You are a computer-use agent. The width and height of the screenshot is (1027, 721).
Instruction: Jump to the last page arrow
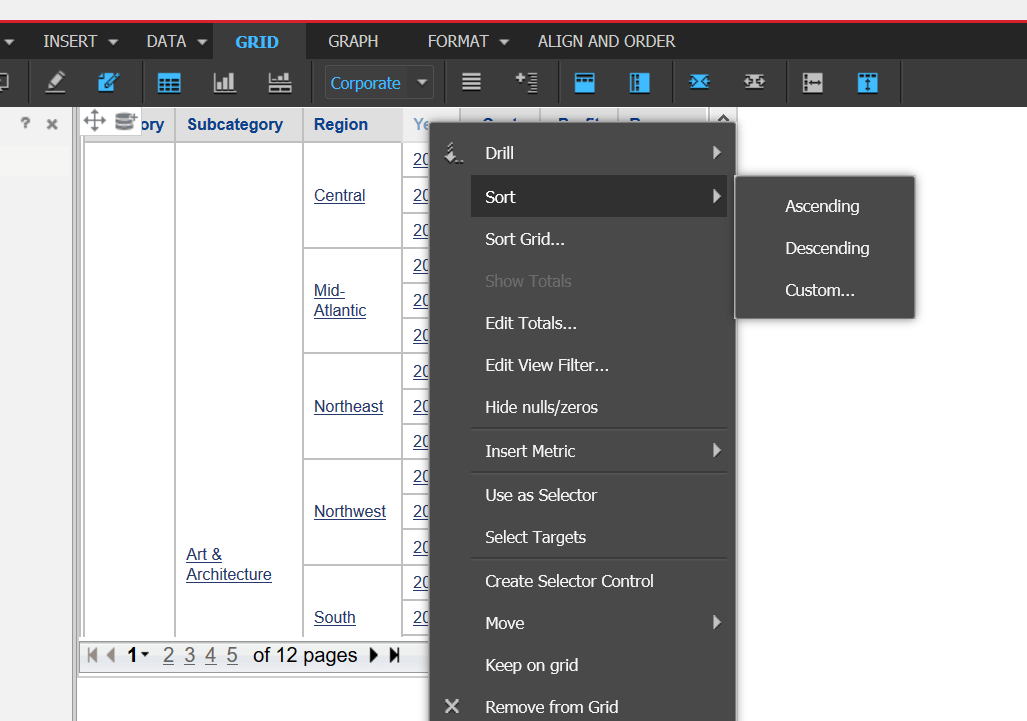(x=394, y=655)
